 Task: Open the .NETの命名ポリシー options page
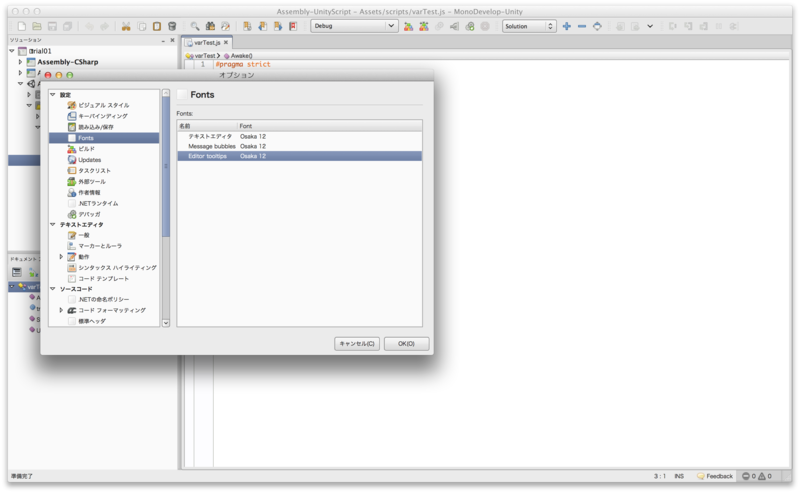click(x=103, y=300)
